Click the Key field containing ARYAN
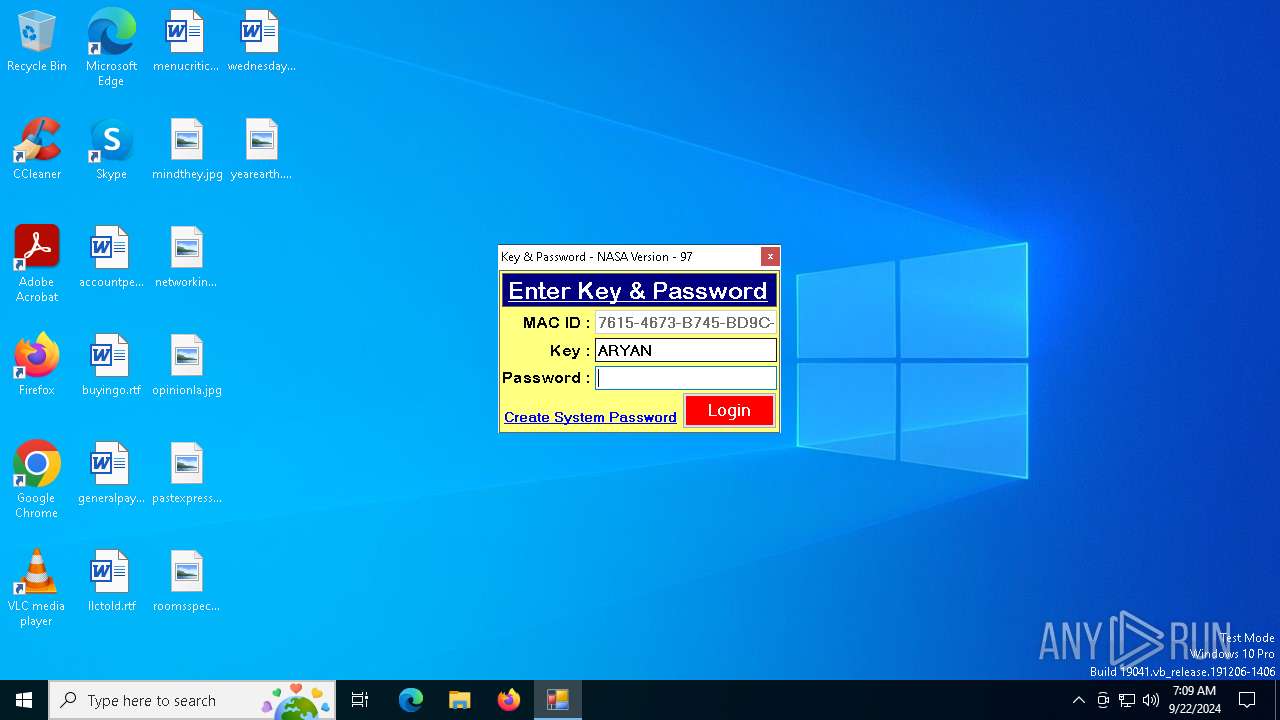Viewport: 1280px width, 720px height. [686, 350]
